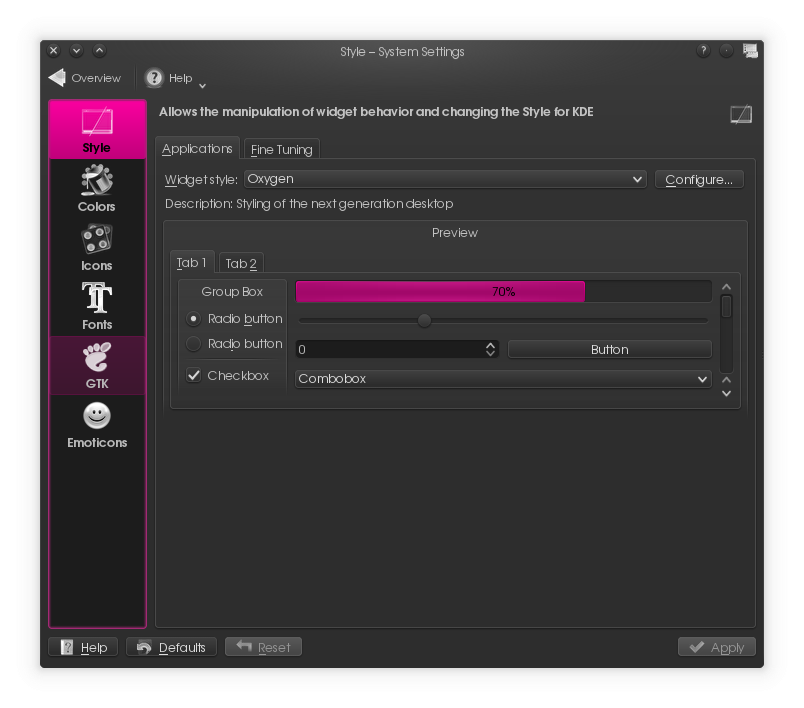Click the Help toolbar icon

[x=154, y=78]
